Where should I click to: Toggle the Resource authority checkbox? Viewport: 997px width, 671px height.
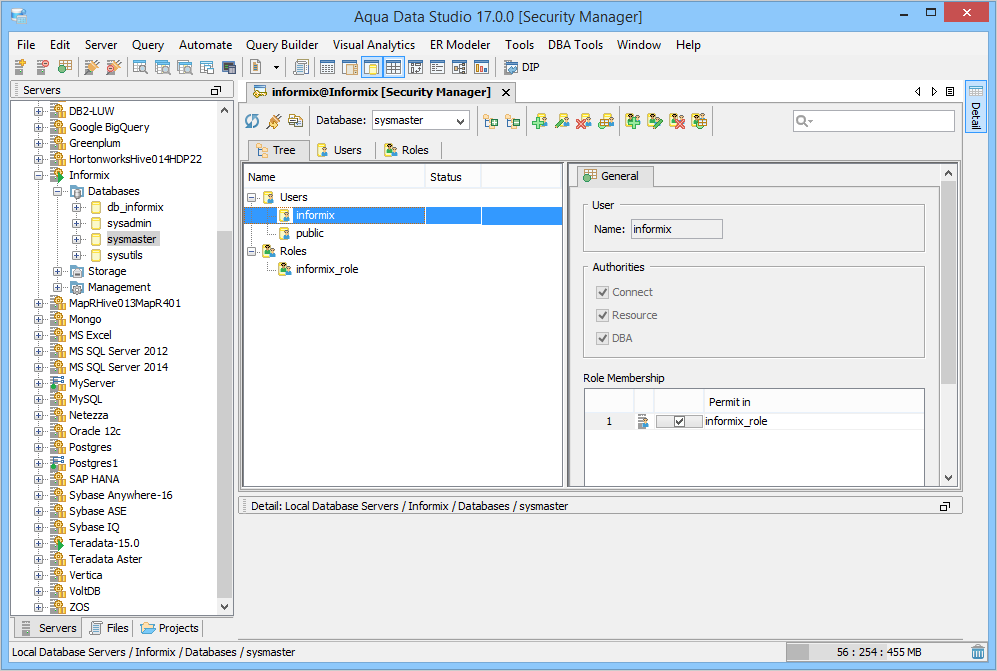click(602, 315)
